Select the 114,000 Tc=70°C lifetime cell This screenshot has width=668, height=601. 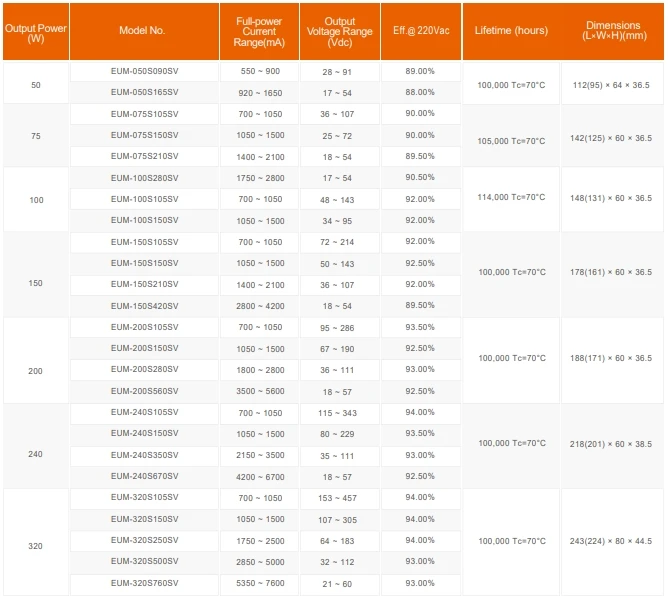coord(511,199)
